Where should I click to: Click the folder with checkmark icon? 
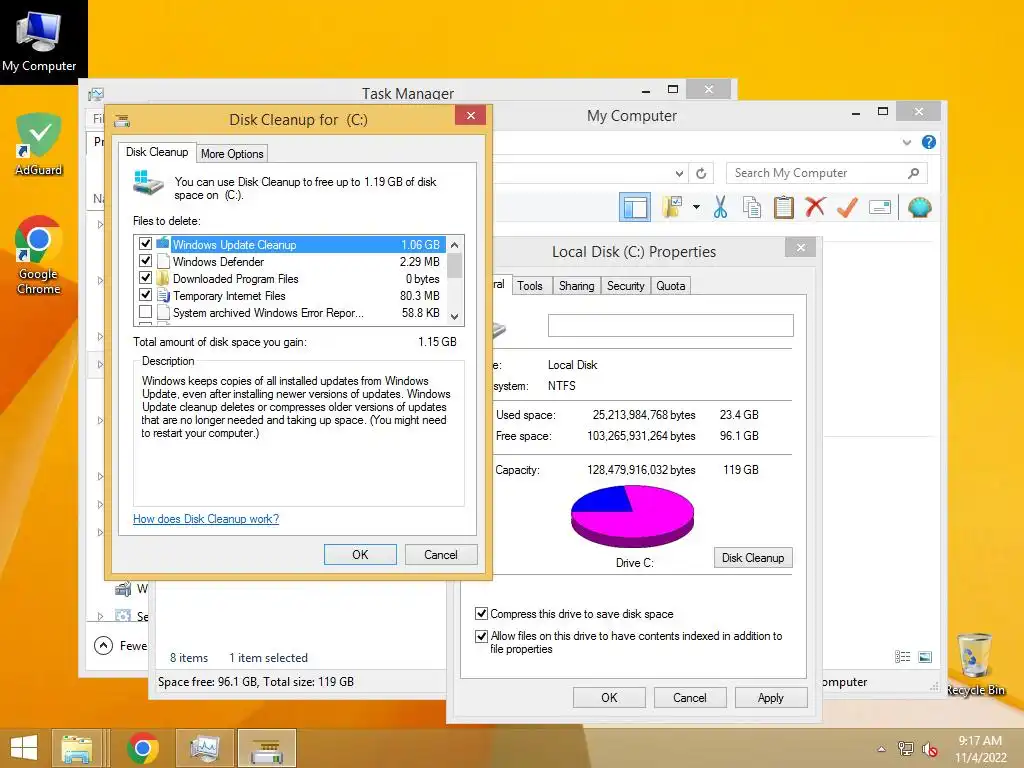tap(672, 208)
